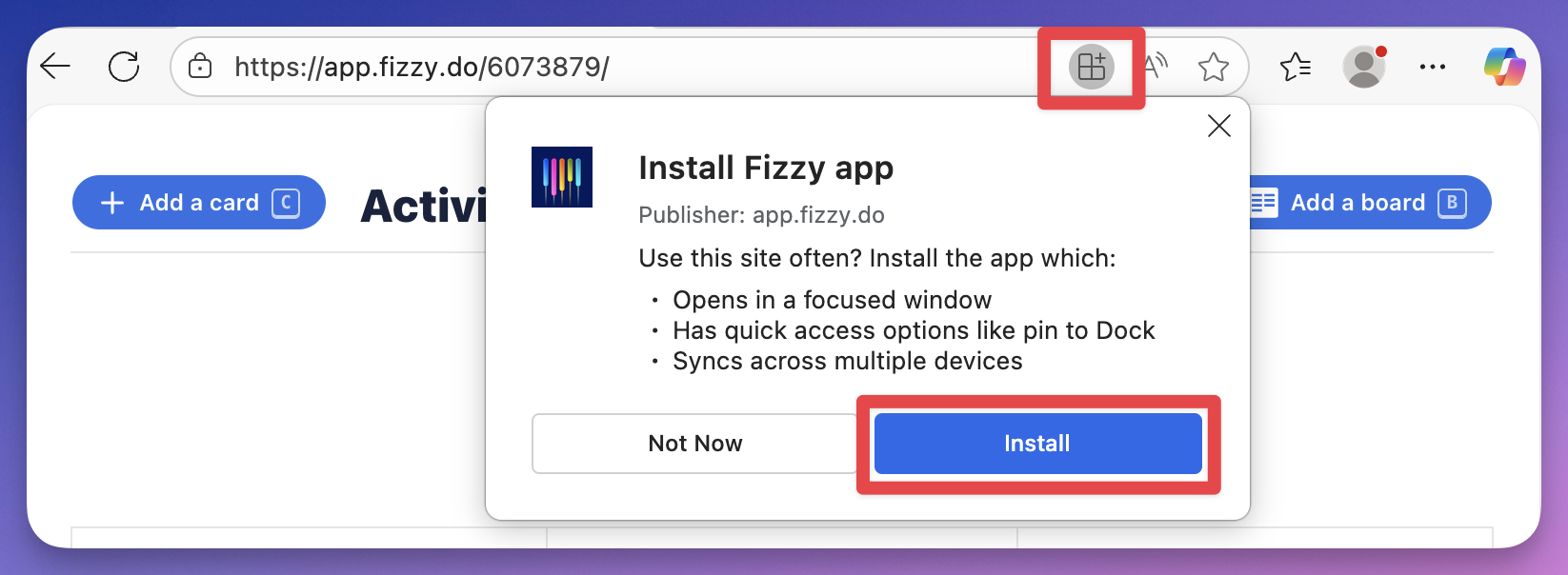
Task: Open the user profile avatar
Action: coord(1364,67)
